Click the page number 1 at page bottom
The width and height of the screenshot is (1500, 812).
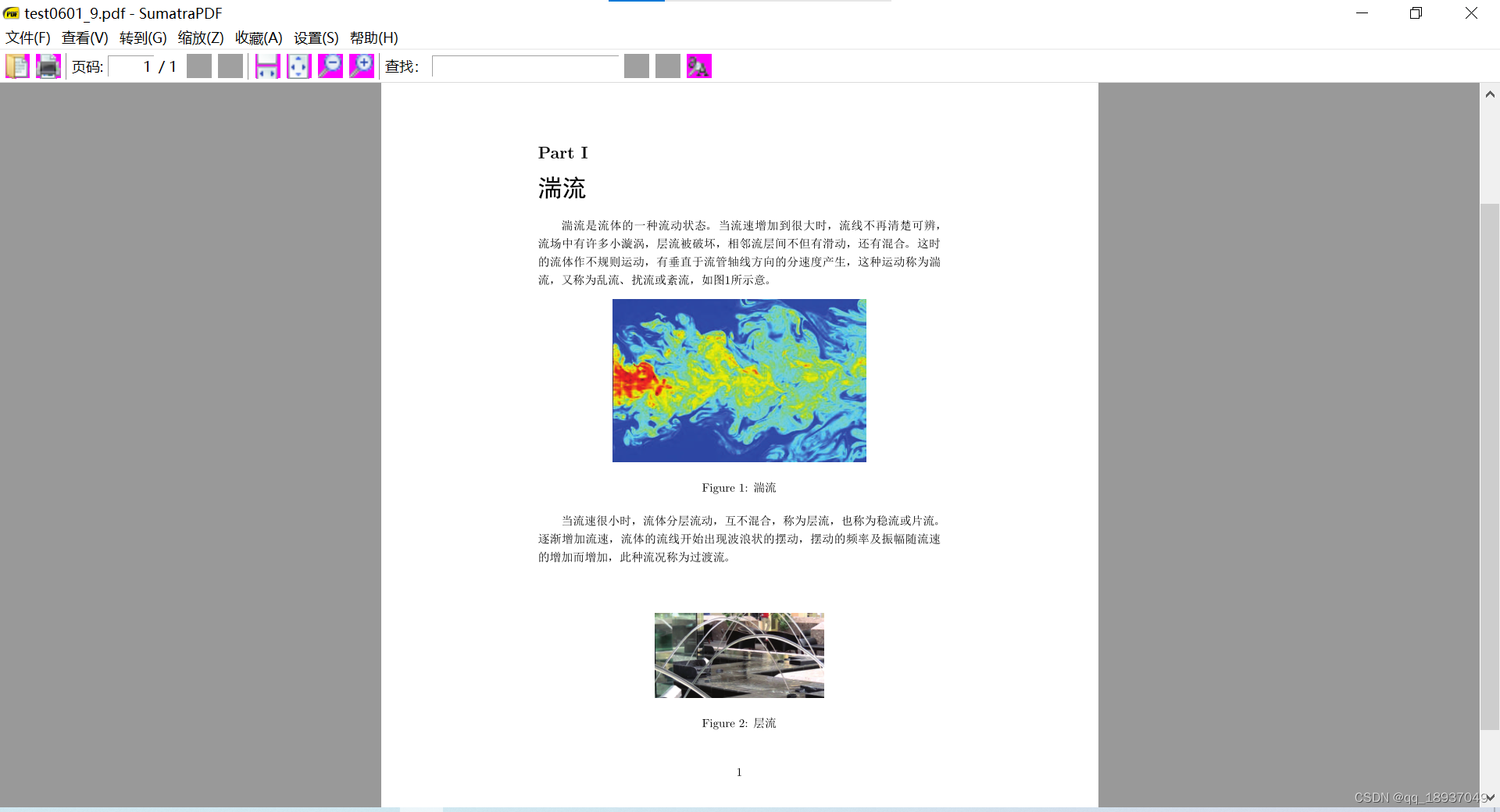pyautogui.click(x=739, y=772)
